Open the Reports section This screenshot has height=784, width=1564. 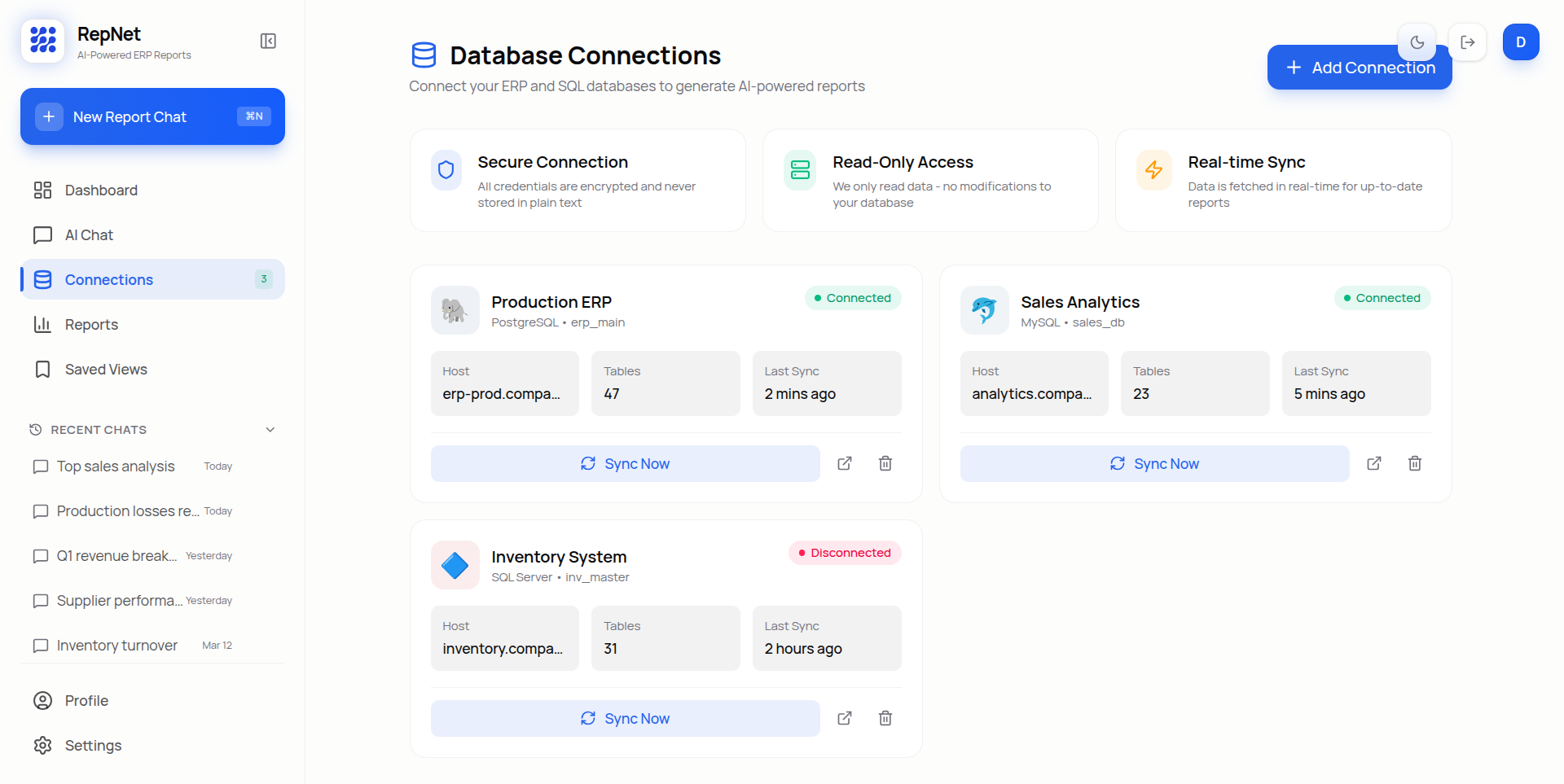(x=152, y=324)
